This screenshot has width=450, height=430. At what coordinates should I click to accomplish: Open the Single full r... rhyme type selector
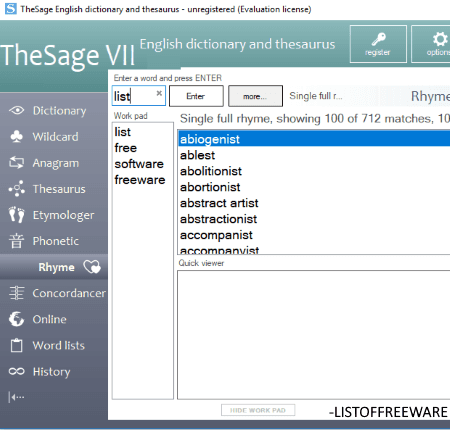316,96
